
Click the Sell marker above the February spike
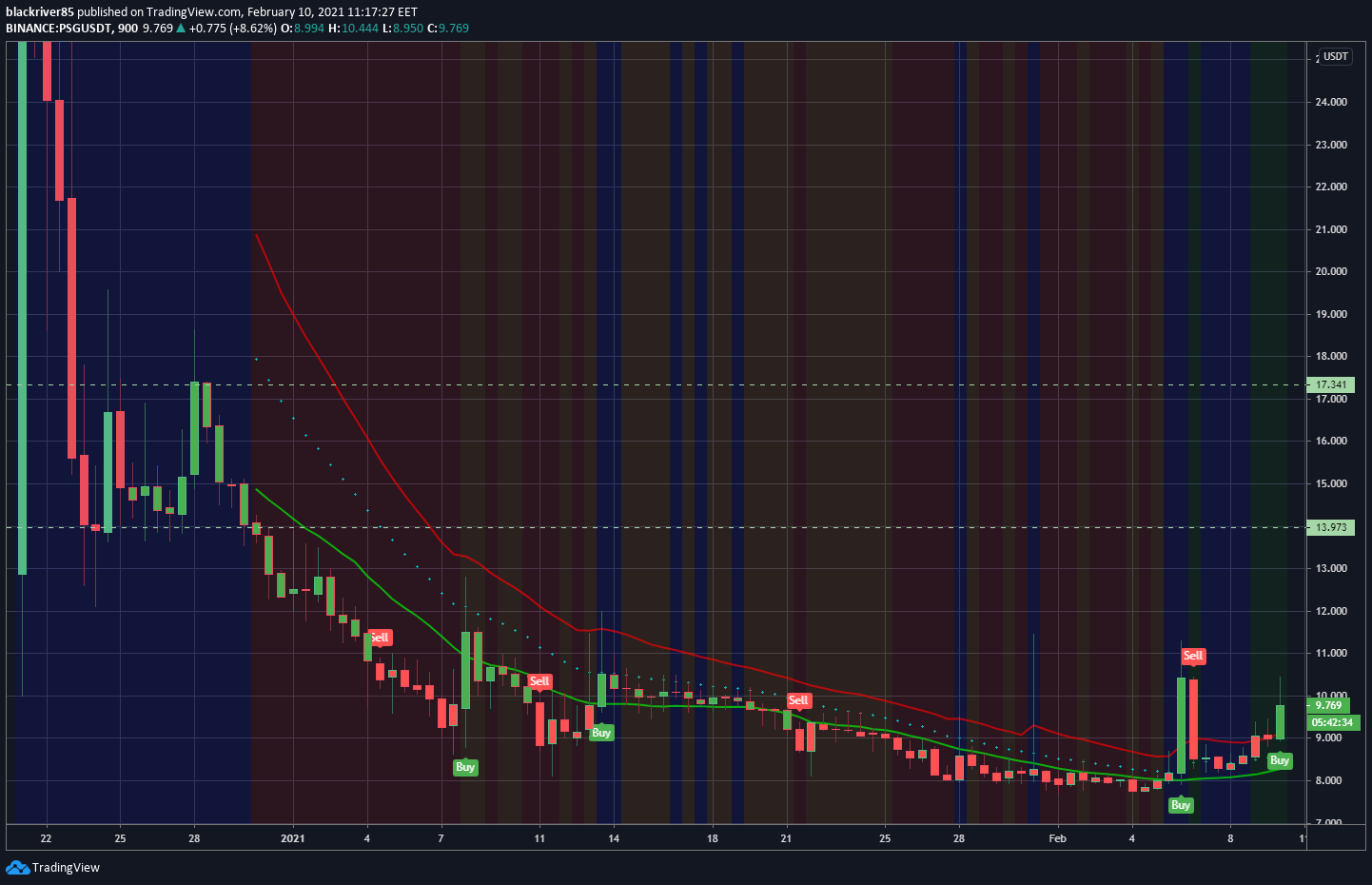point(1193,656)
